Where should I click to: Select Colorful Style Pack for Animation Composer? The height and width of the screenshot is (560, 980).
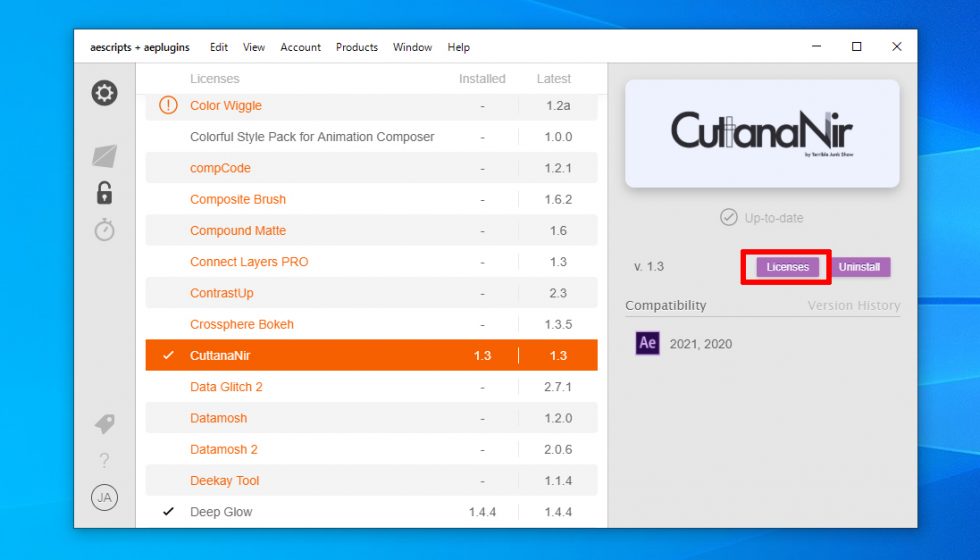pos(371,137)
